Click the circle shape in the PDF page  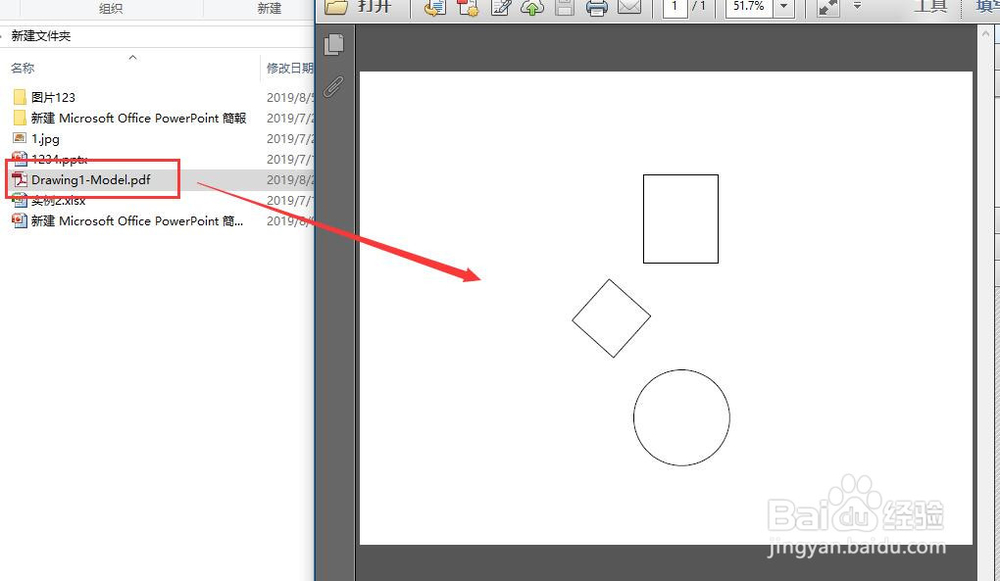[681, 418]
